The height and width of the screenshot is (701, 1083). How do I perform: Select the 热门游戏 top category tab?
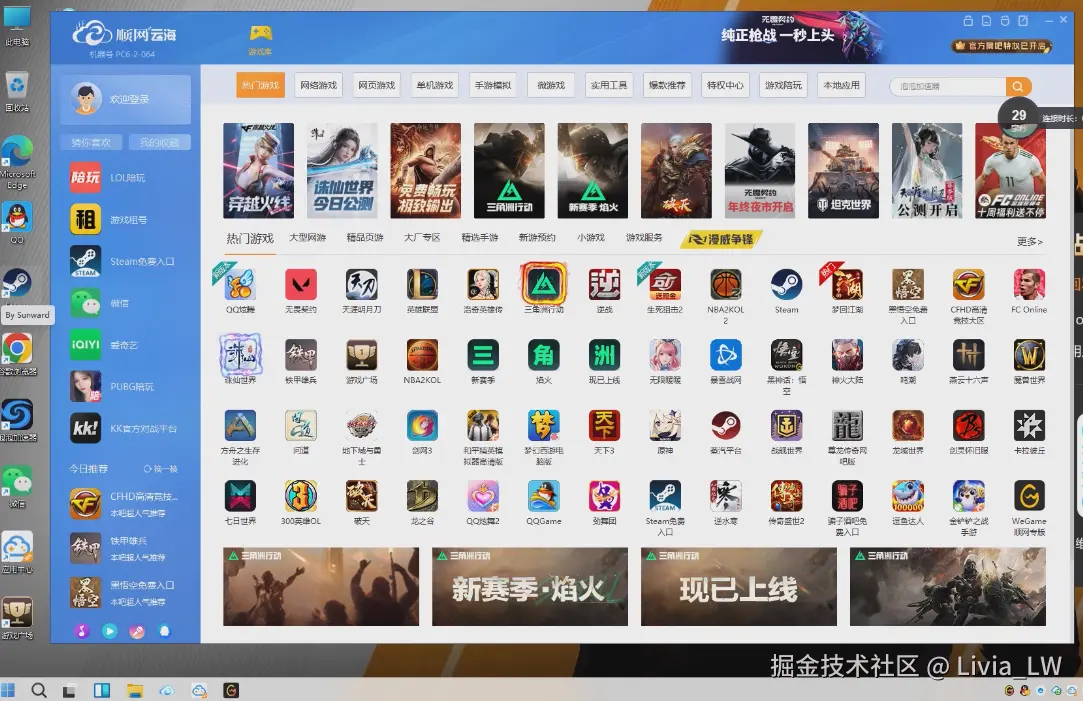click(x=260, y=86)
